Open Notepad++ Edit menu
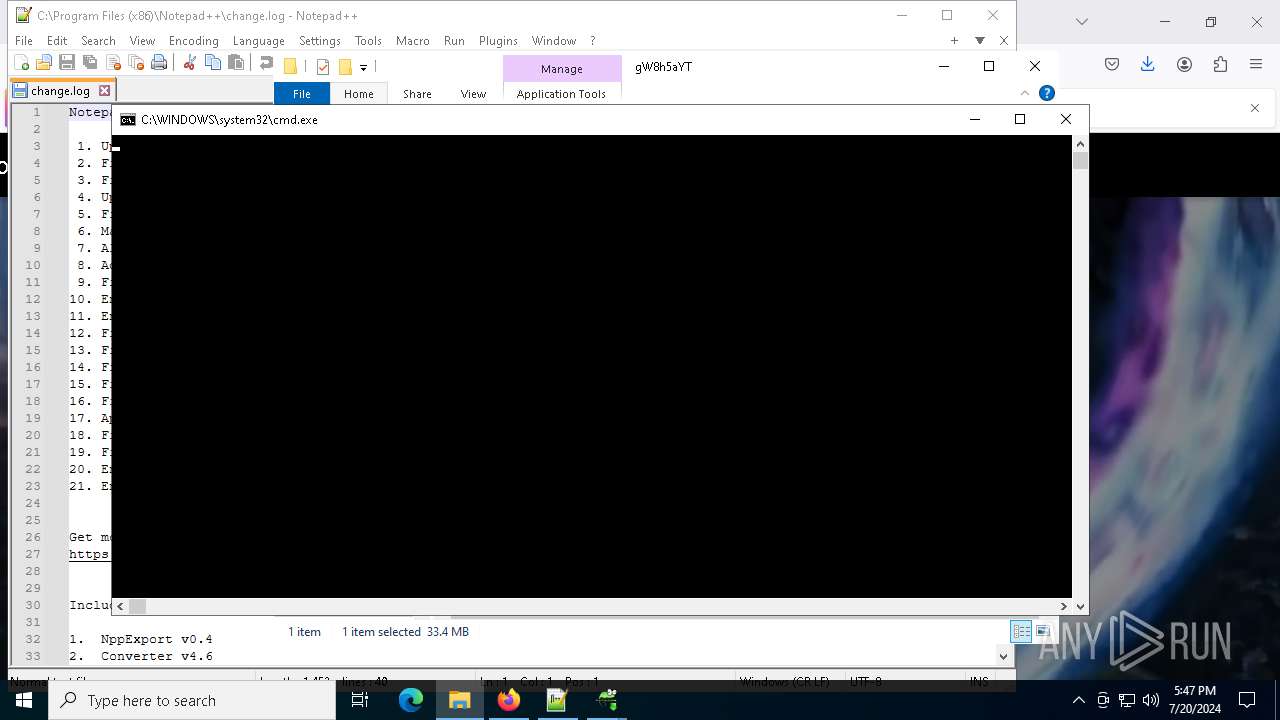 click(x=57, y=41)
